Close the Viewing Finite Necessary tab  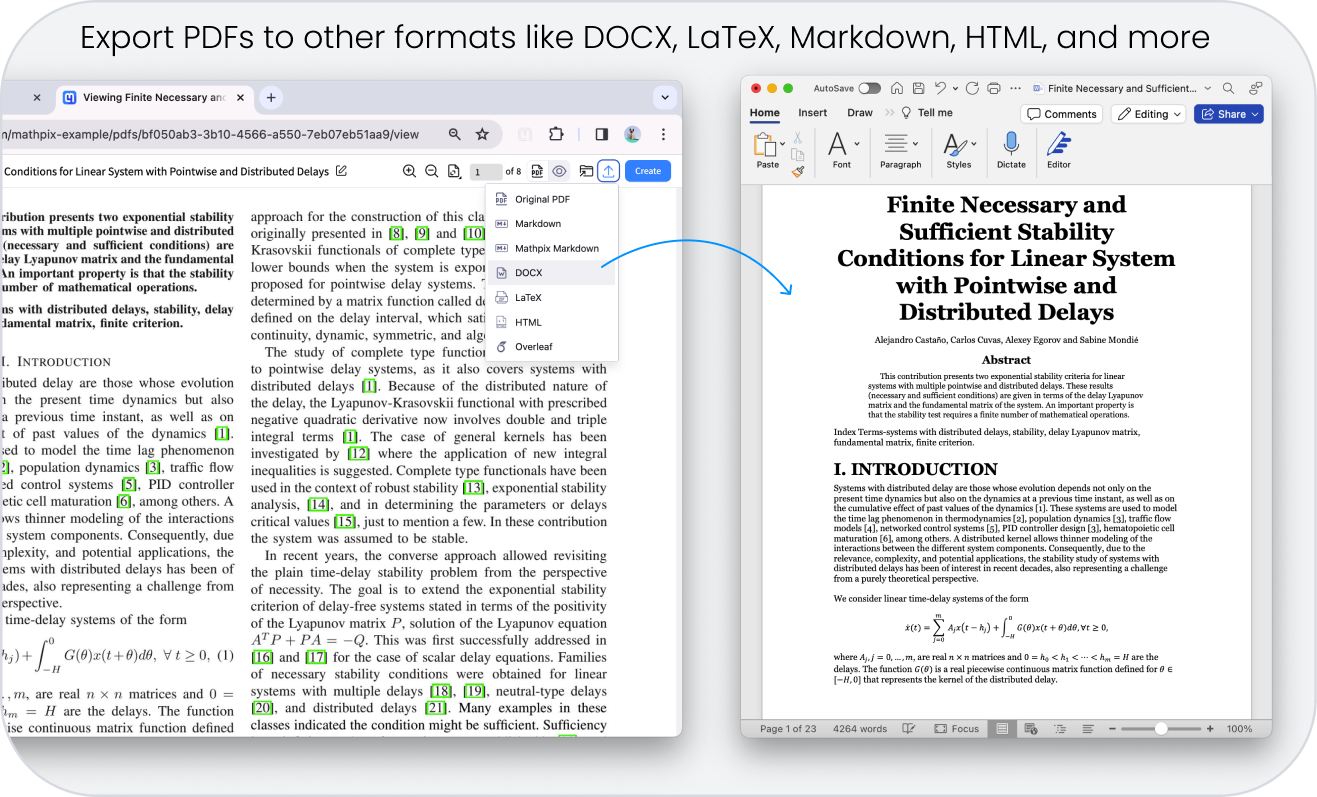point(238,98)
